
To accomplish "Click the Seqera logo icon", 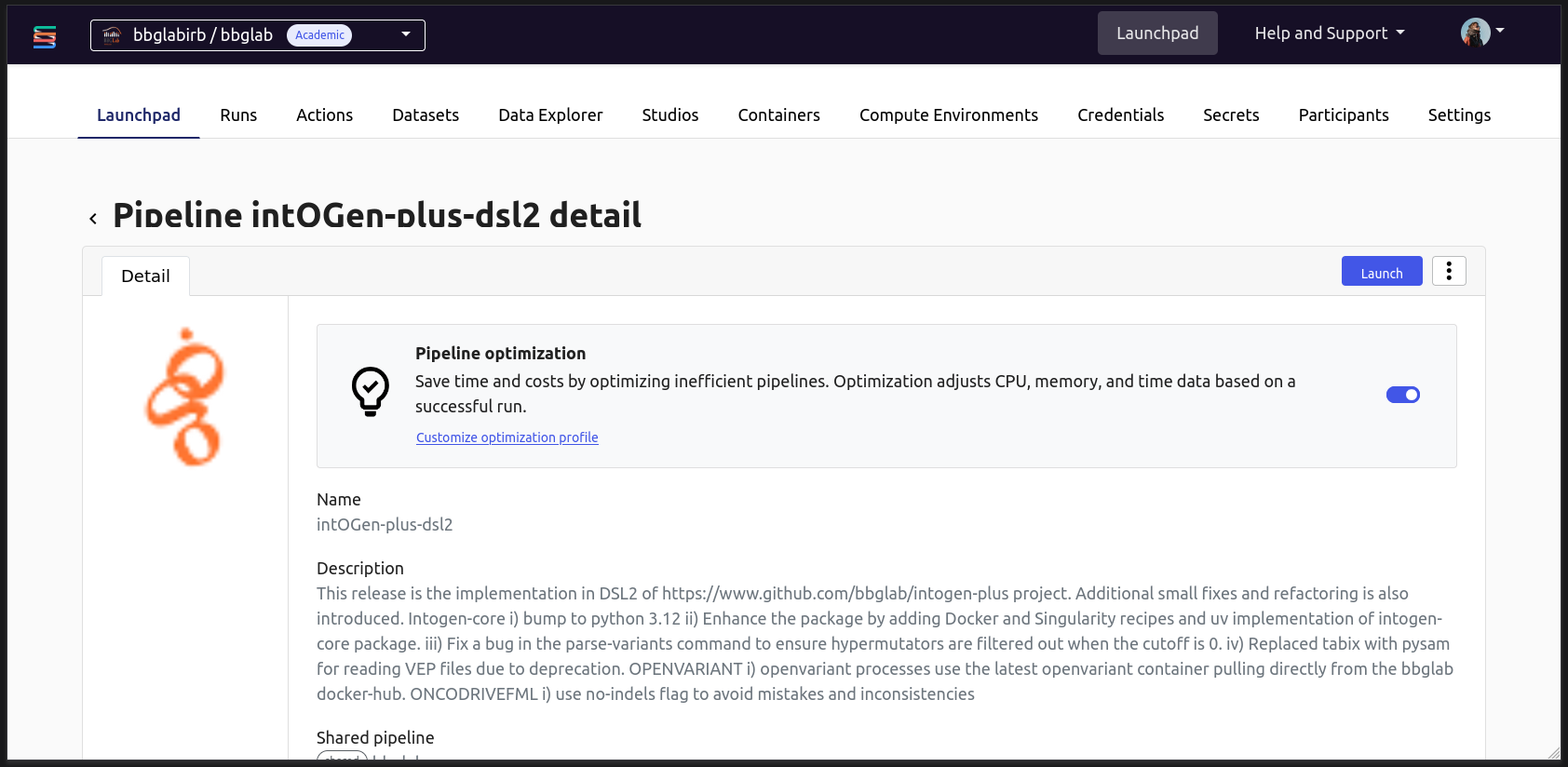I will 45,36.
